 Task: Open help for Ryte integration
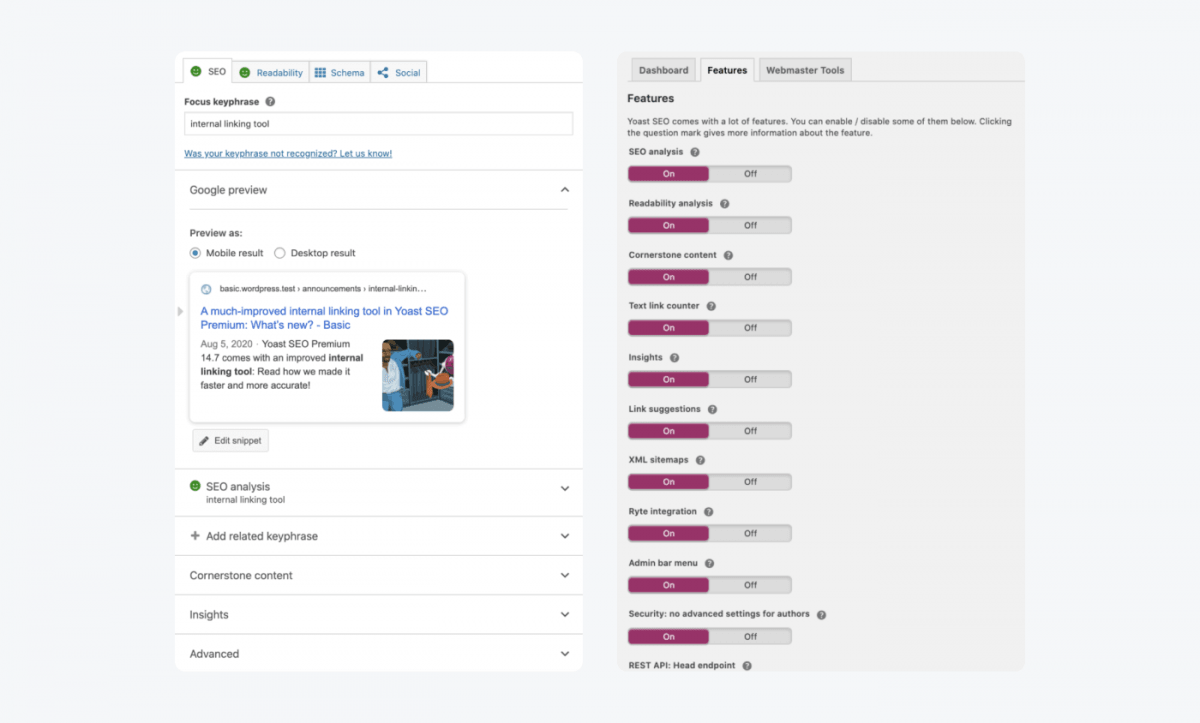[708, 512]
